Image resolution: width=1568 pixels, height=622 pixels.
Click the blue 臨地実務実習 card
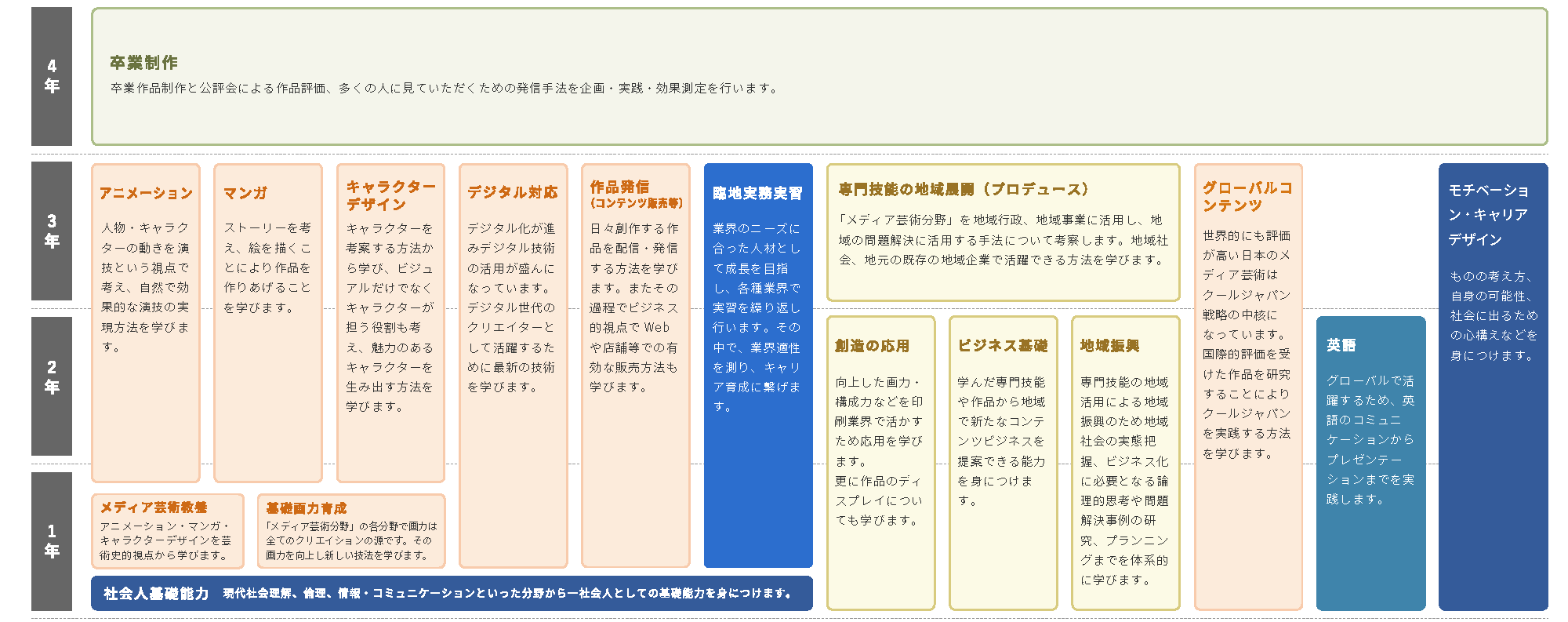pos(758,365)
